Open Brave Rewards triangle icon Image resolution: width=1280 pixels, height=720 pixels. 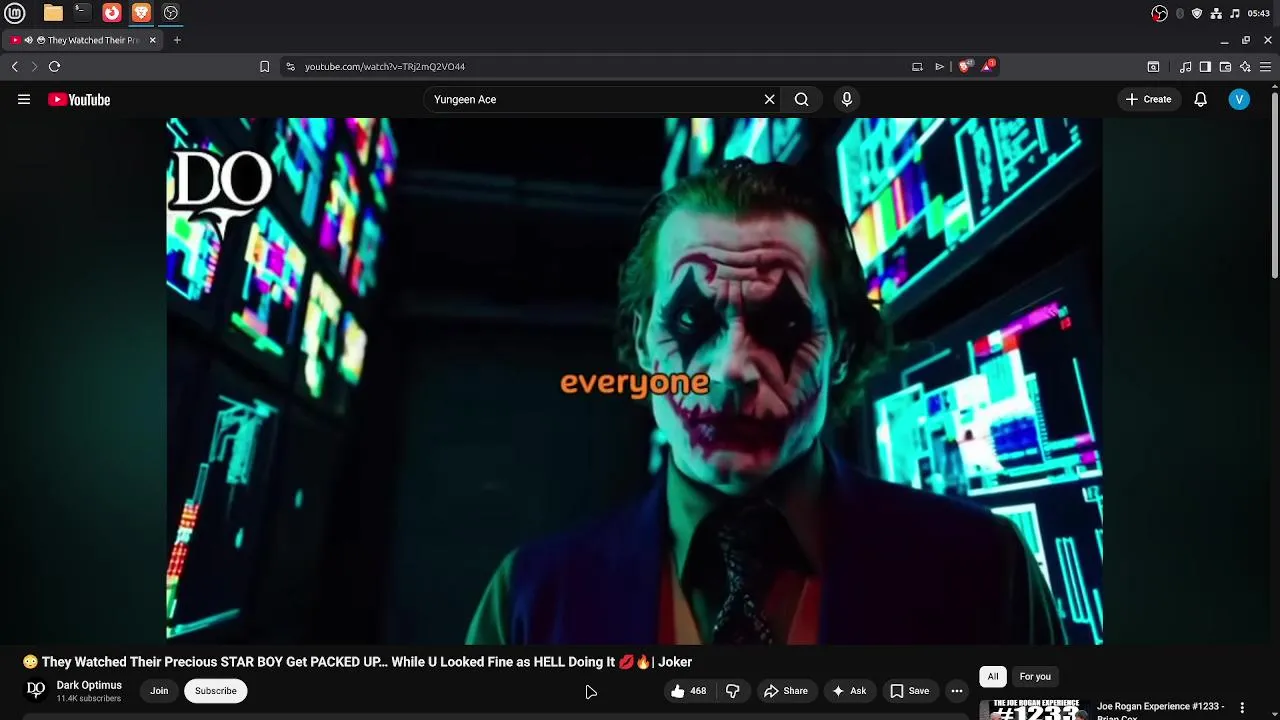[x=988, y=66]
